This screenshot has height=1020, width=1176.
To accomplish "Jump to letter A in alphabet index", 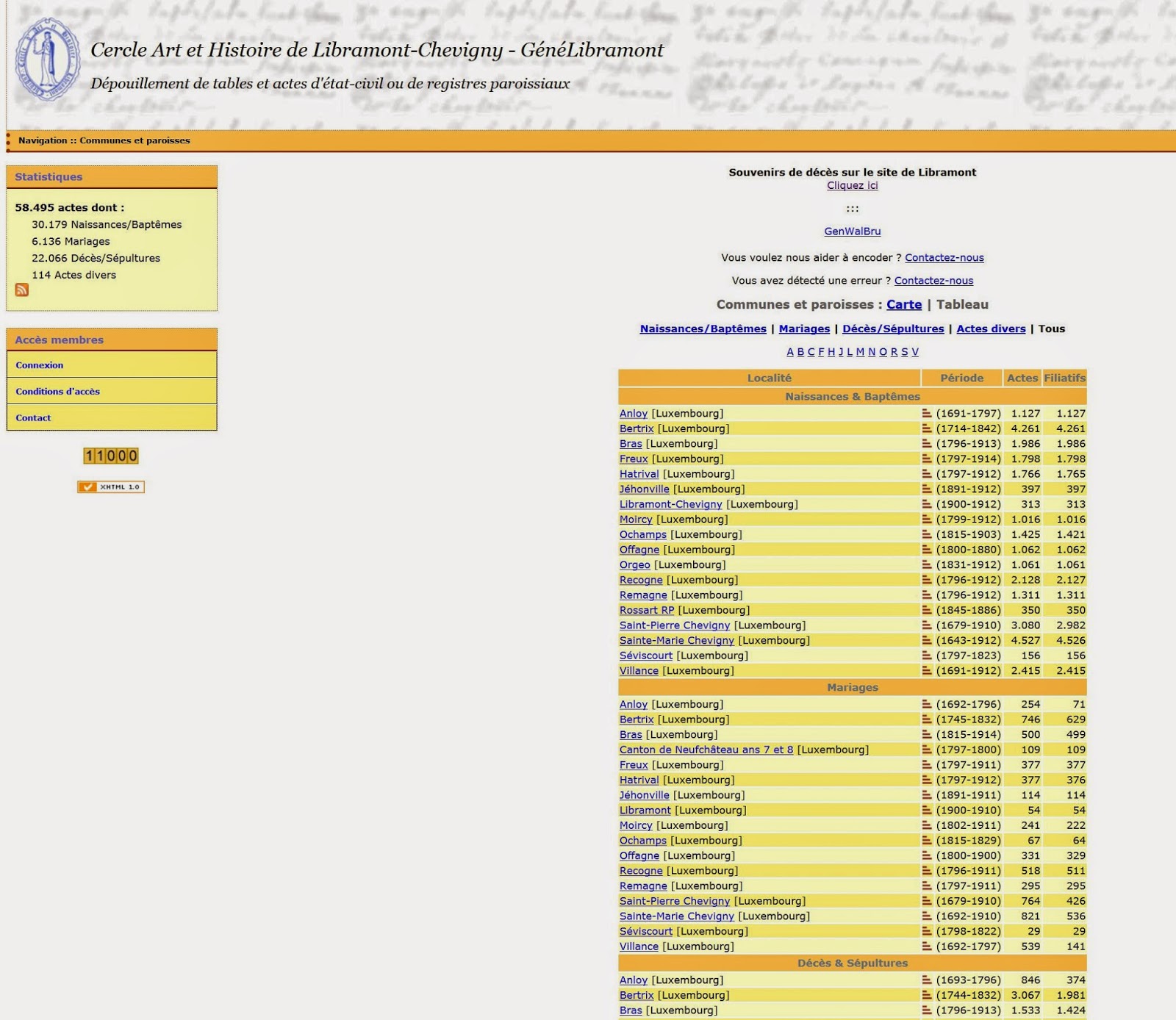I will click(790, 352).
